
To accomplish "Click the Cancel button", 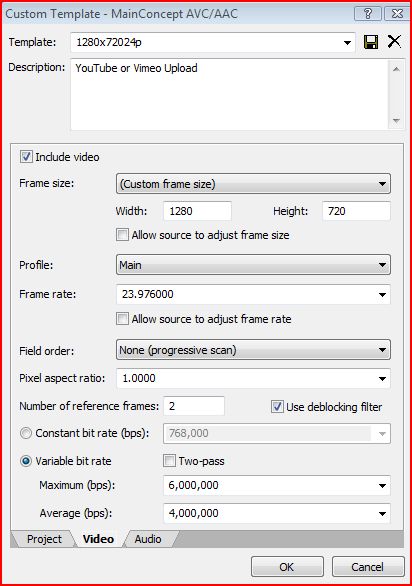I will pos(368,567).
